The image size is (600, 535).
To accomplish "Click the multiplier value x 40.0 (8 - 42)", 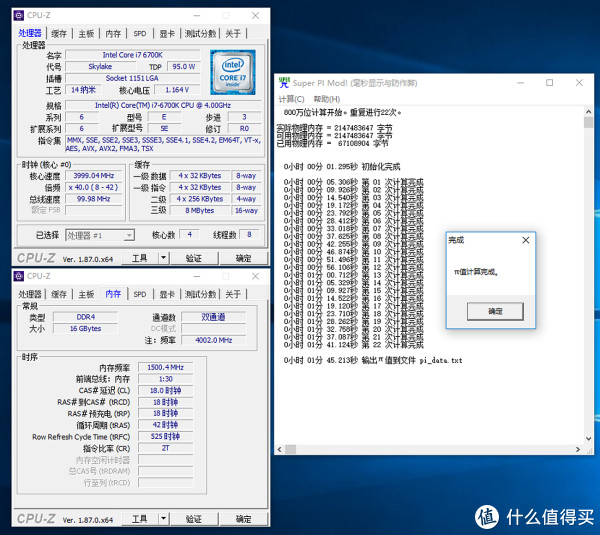I will 94,187.
